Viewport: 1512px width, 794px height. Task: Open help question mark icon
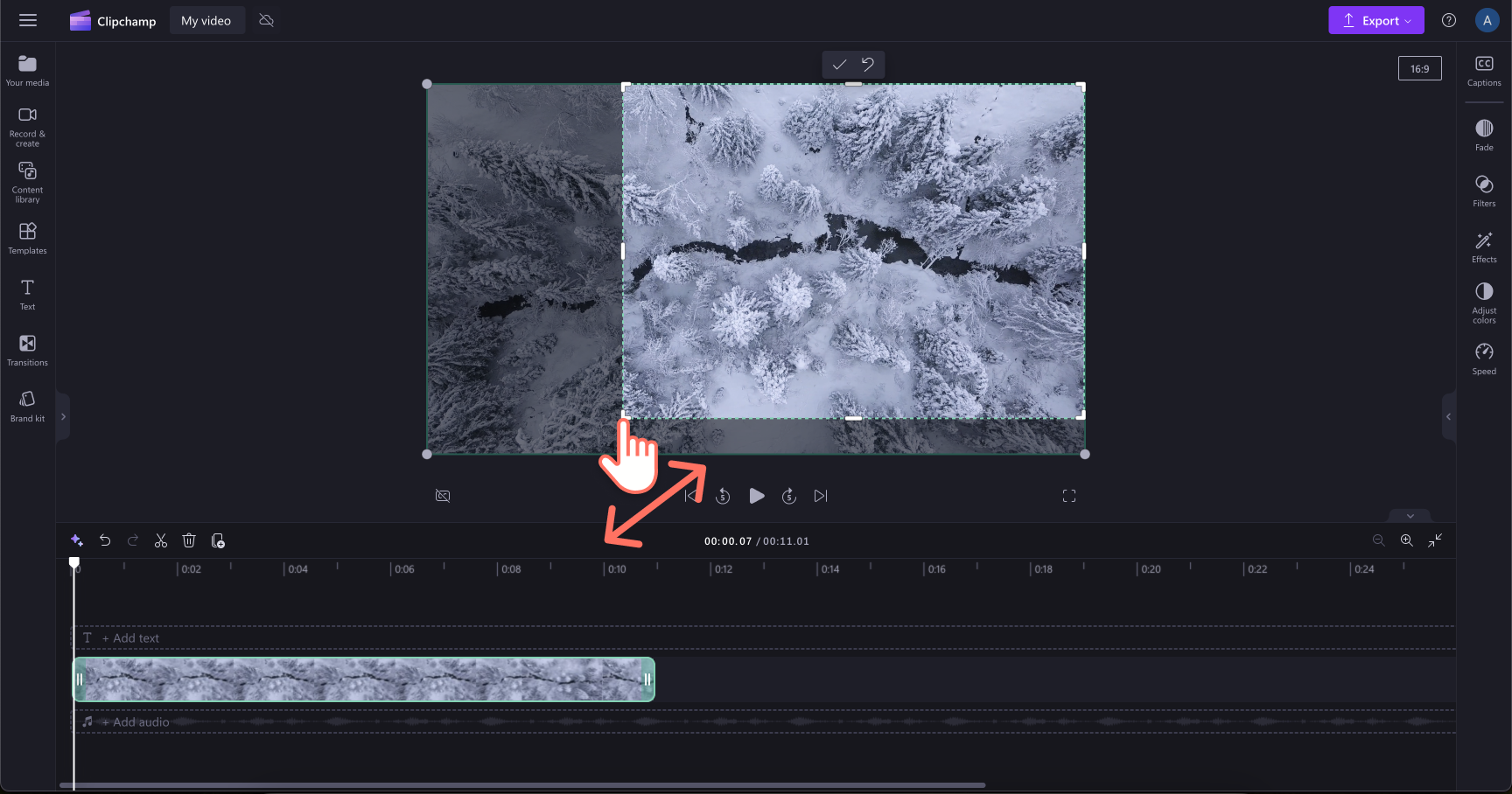tap(1449, 20)
